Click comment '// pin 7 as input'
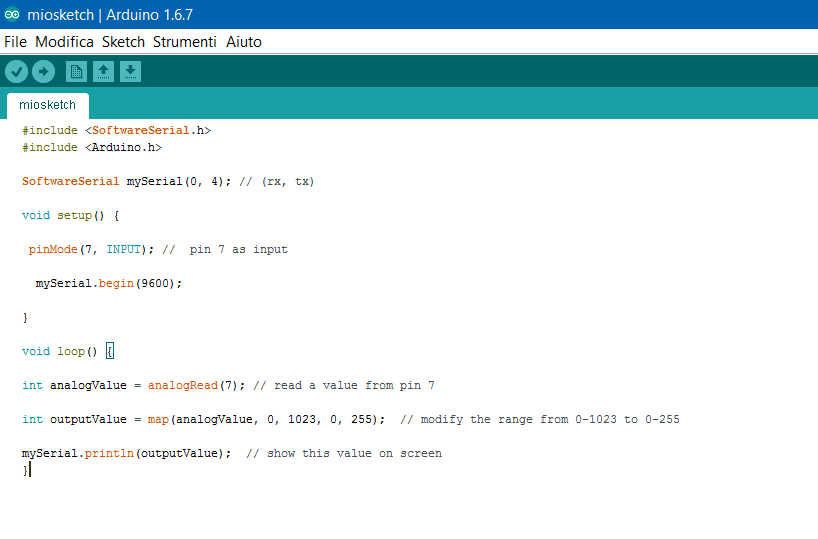 [225, 249]
